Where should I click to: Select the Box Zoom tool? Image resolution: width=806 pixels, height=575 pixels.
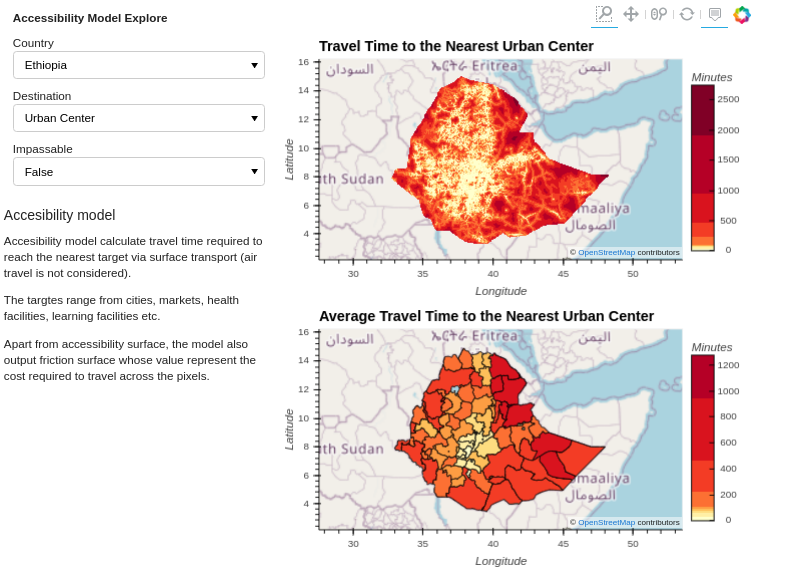point(604,14)
